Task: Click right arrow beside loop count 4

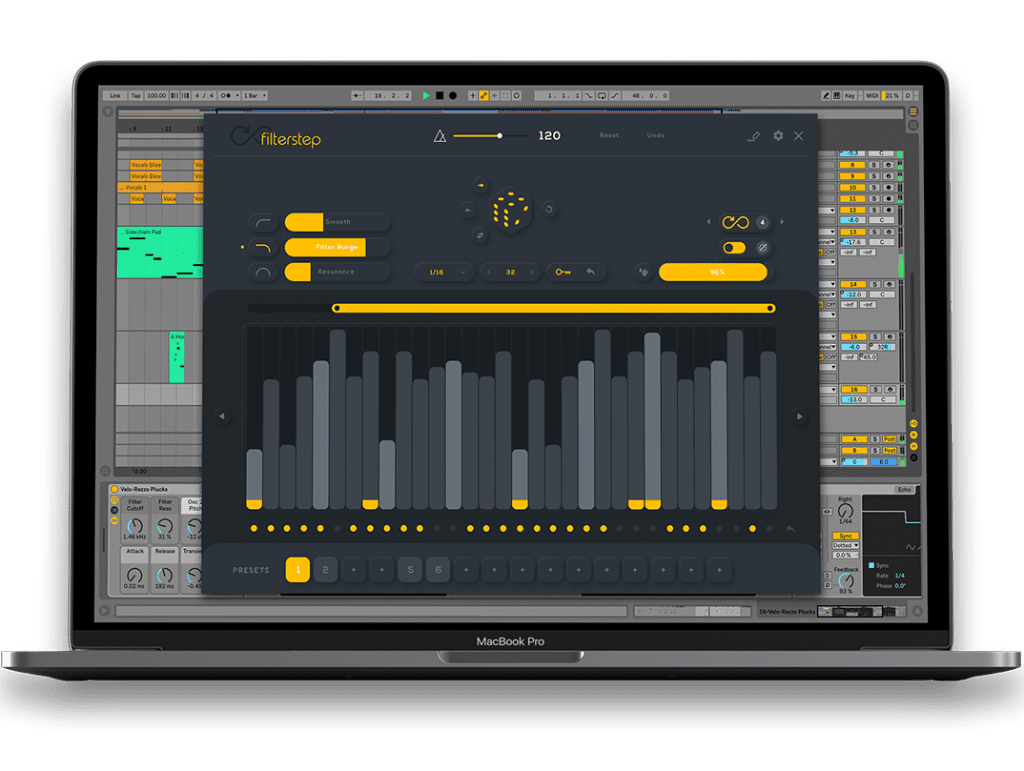Action: (782, 222)
